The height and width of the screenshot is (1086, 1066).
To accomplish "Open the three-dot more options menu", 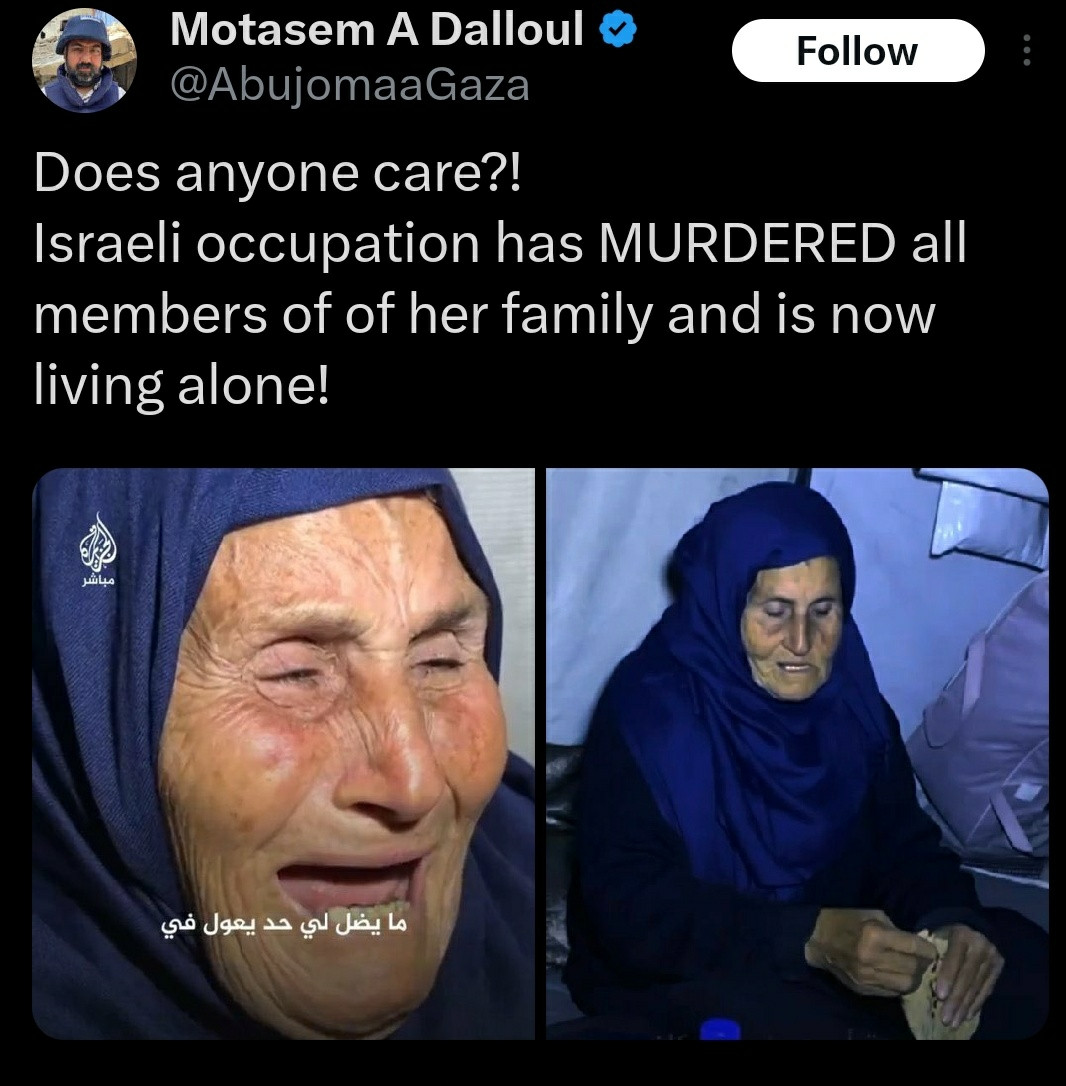I will coord(1027,51).
